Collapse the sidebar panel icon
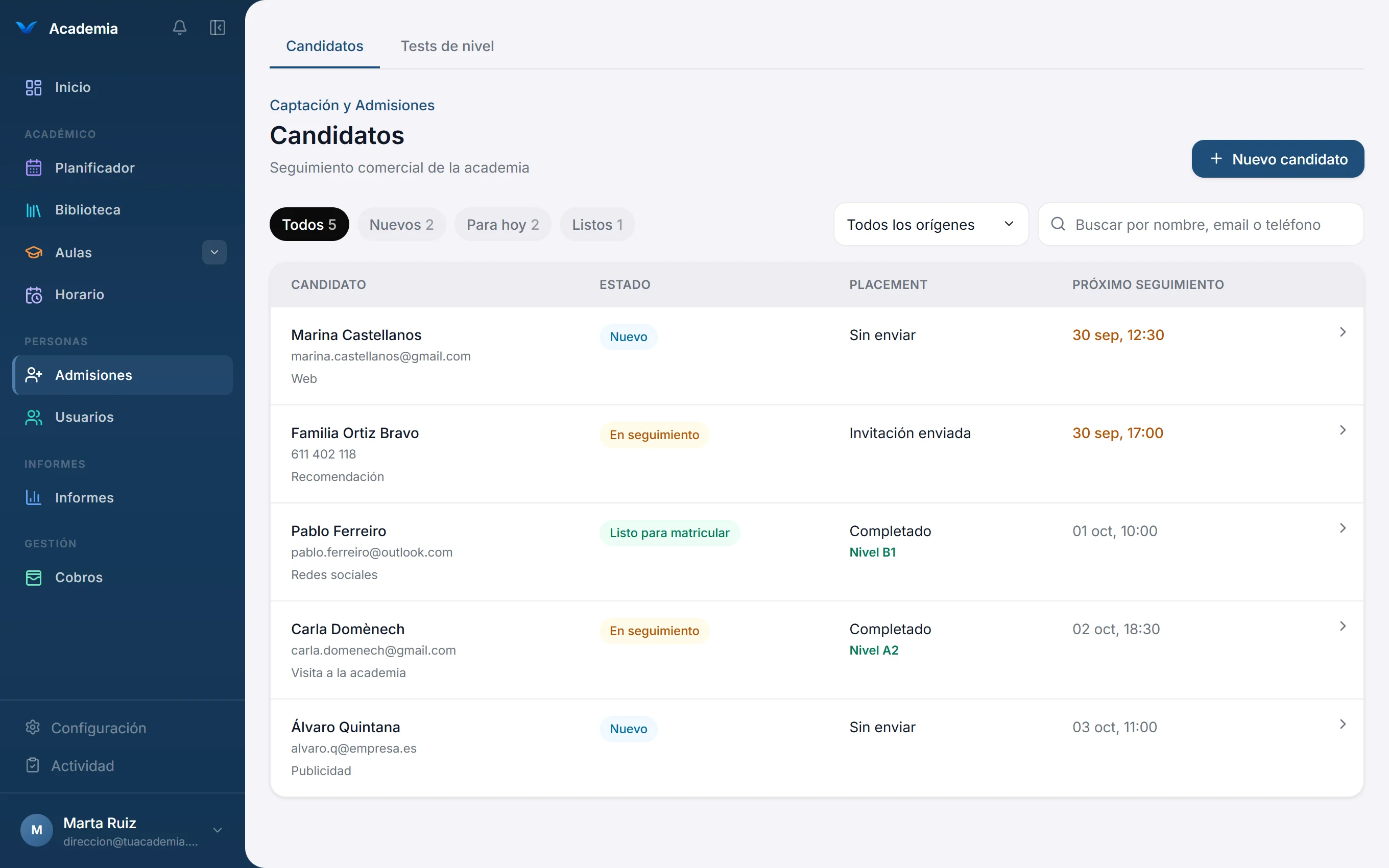The width and height of the screenshot is (1389, 868). [x=218, y=28]
